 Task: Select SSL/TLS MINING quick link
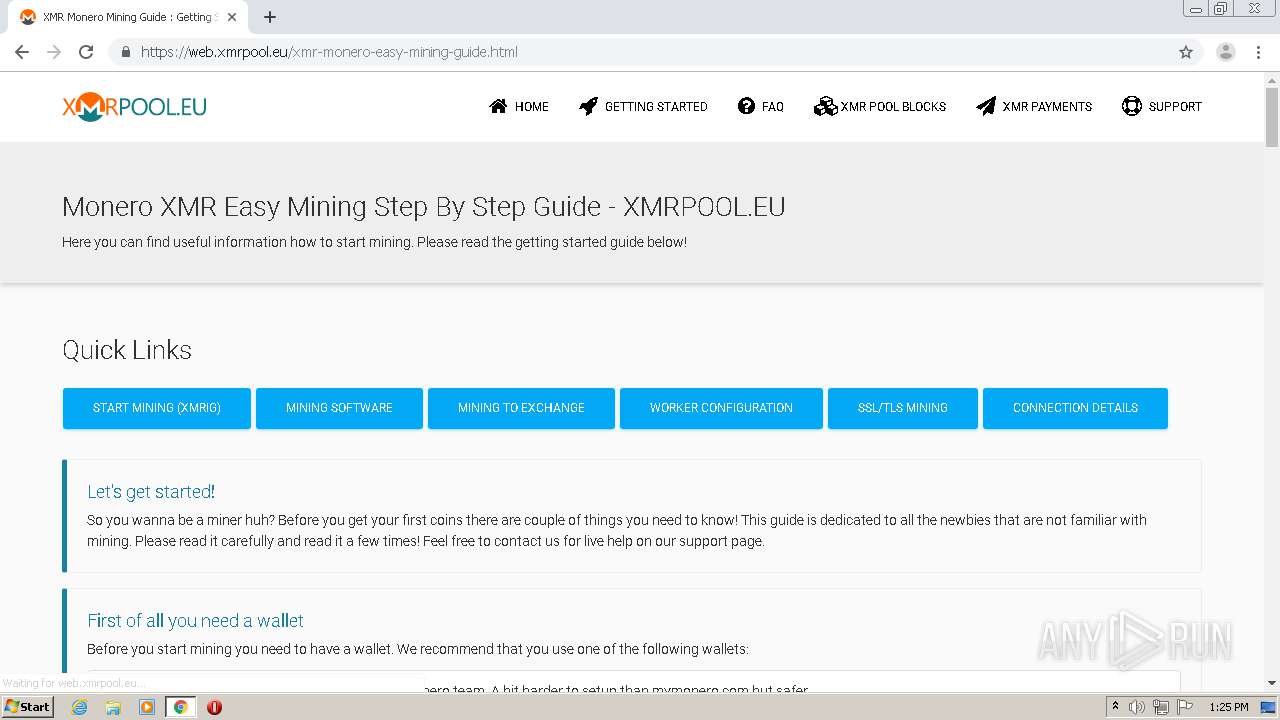[x=903, y=408]
